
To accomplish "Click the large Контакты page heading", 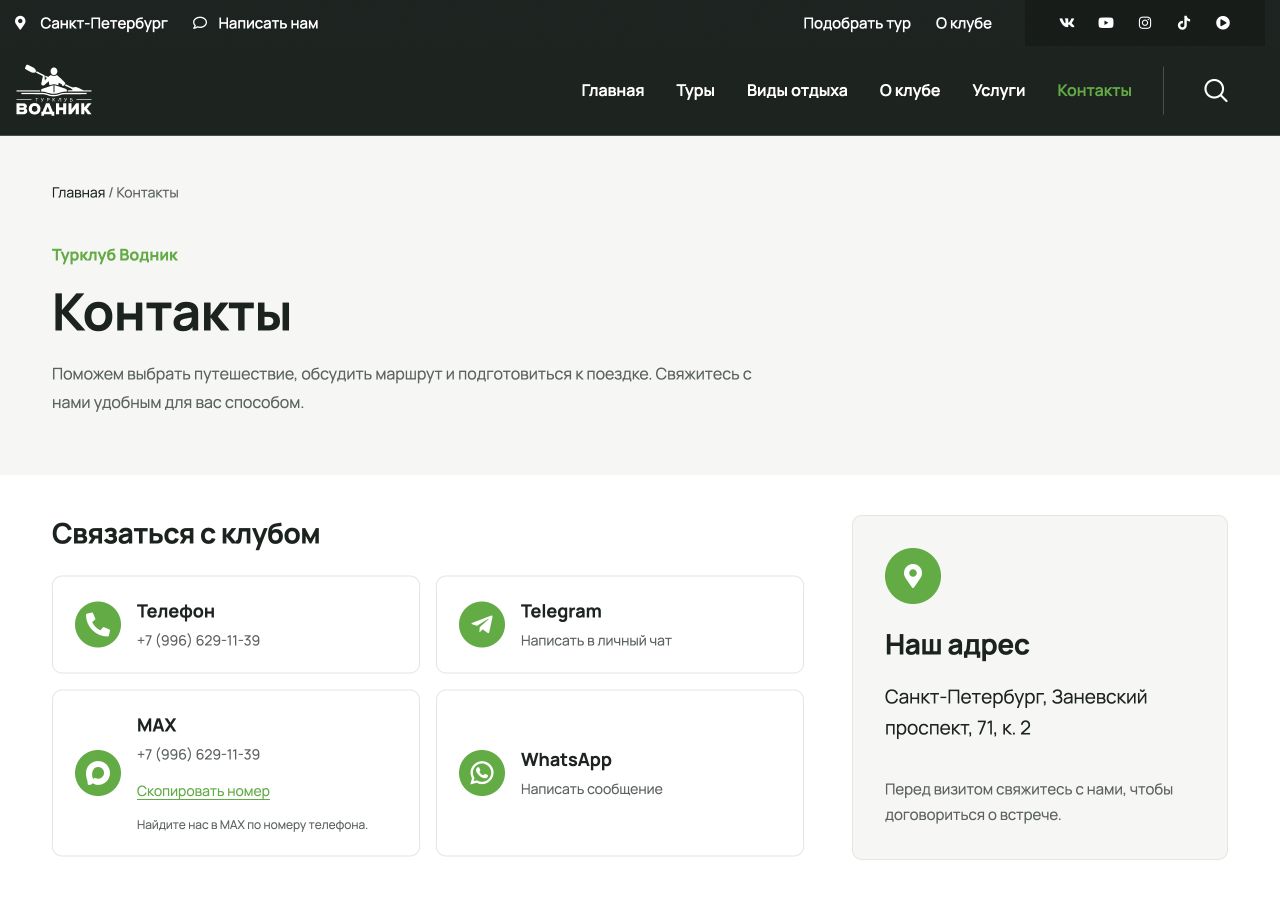I will 172,312.
